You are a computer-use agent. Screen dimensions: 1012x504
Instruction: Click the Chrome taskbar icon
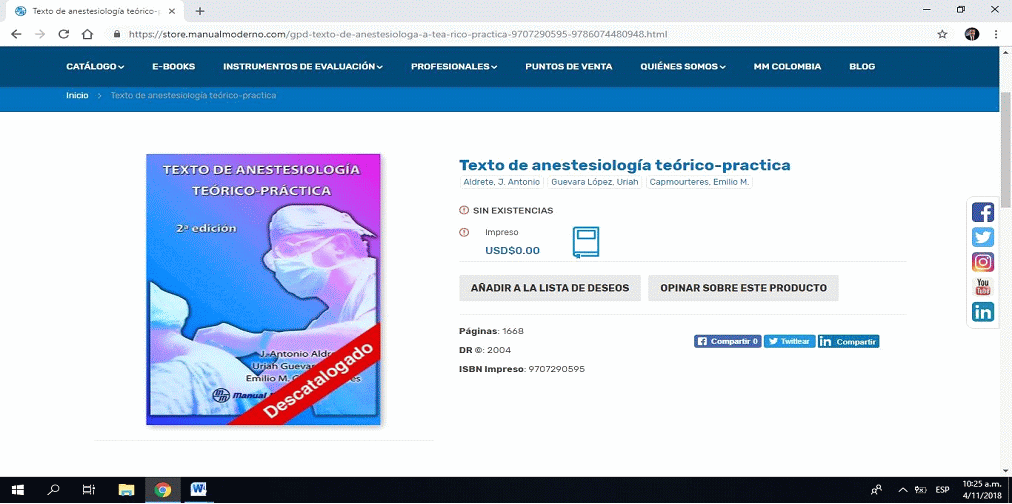163,490
